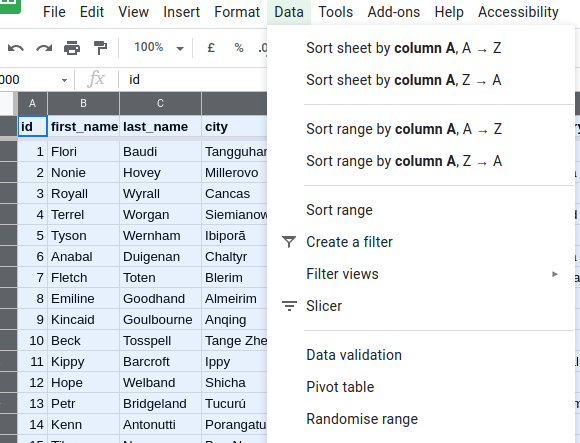Click the city header cell
580x443 pixels.
point(235,126)
